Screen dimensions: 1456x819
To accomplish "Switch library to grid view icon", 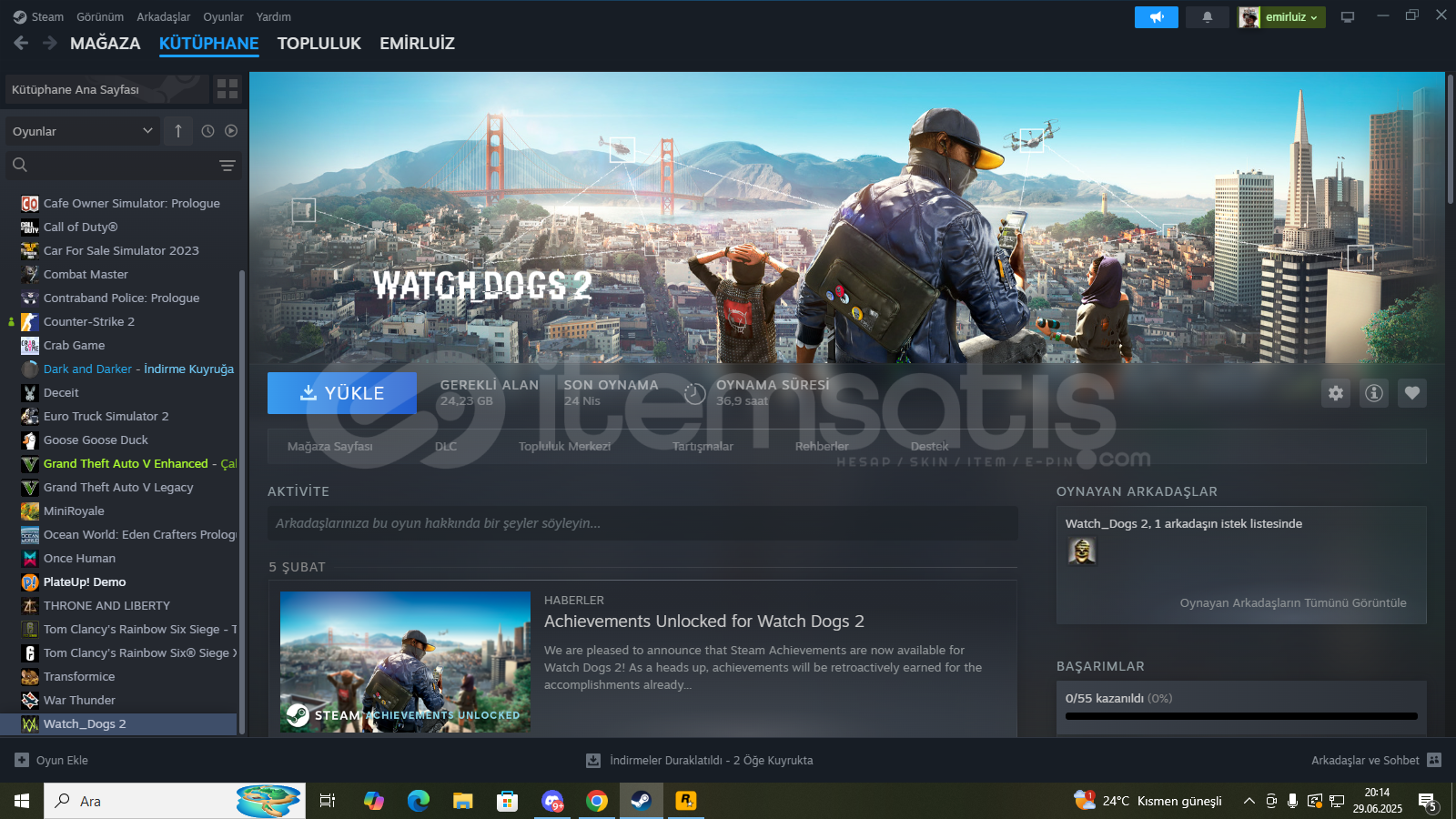I will coord(227,89).
